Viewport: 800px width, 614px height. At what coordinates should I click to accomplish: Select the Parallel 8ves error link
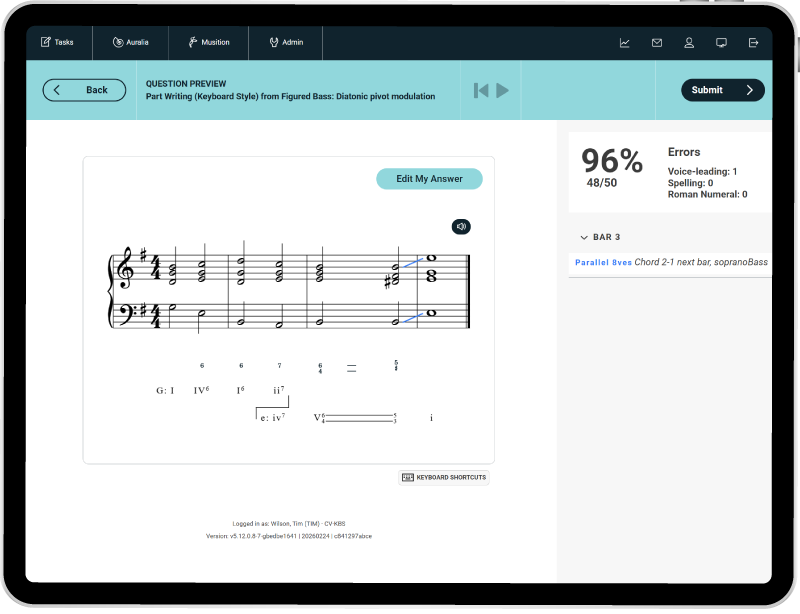pos(603,262)
